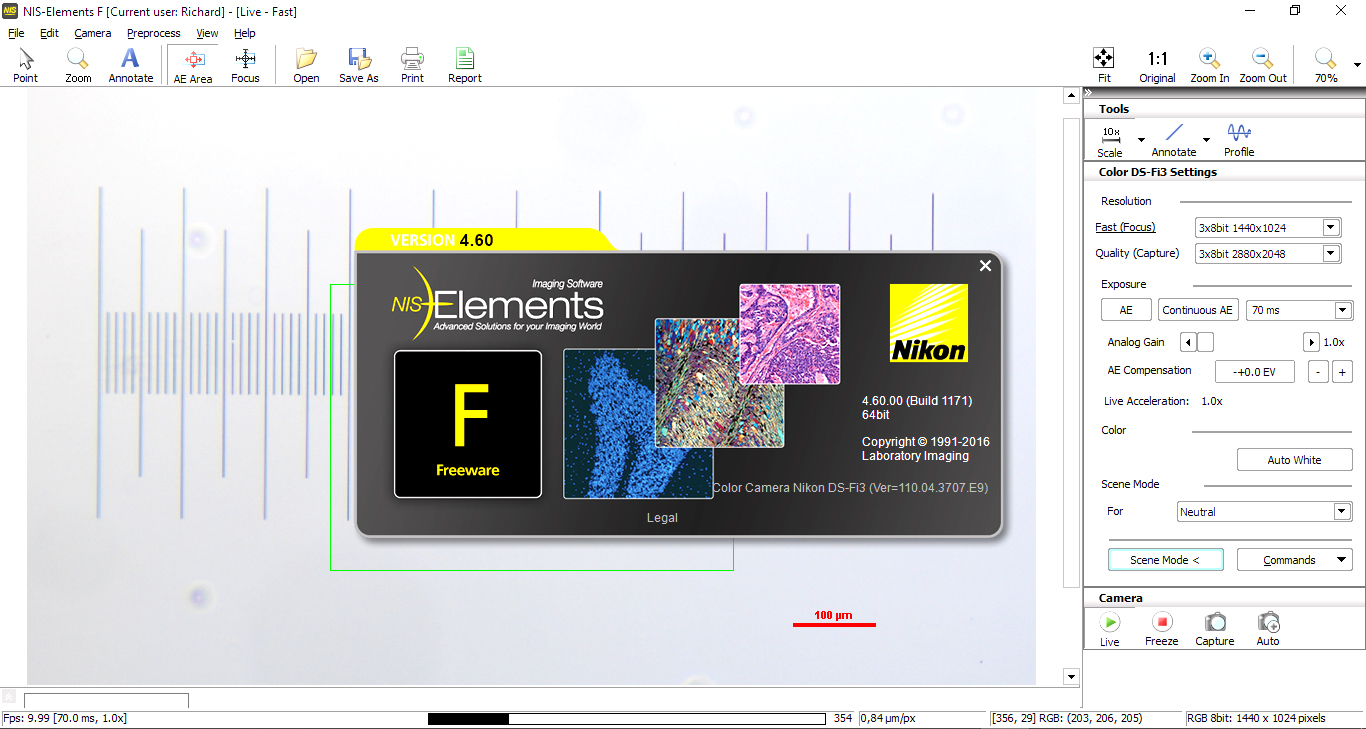
Task: Activate the Zoom tool
Action: pos(77,64)
